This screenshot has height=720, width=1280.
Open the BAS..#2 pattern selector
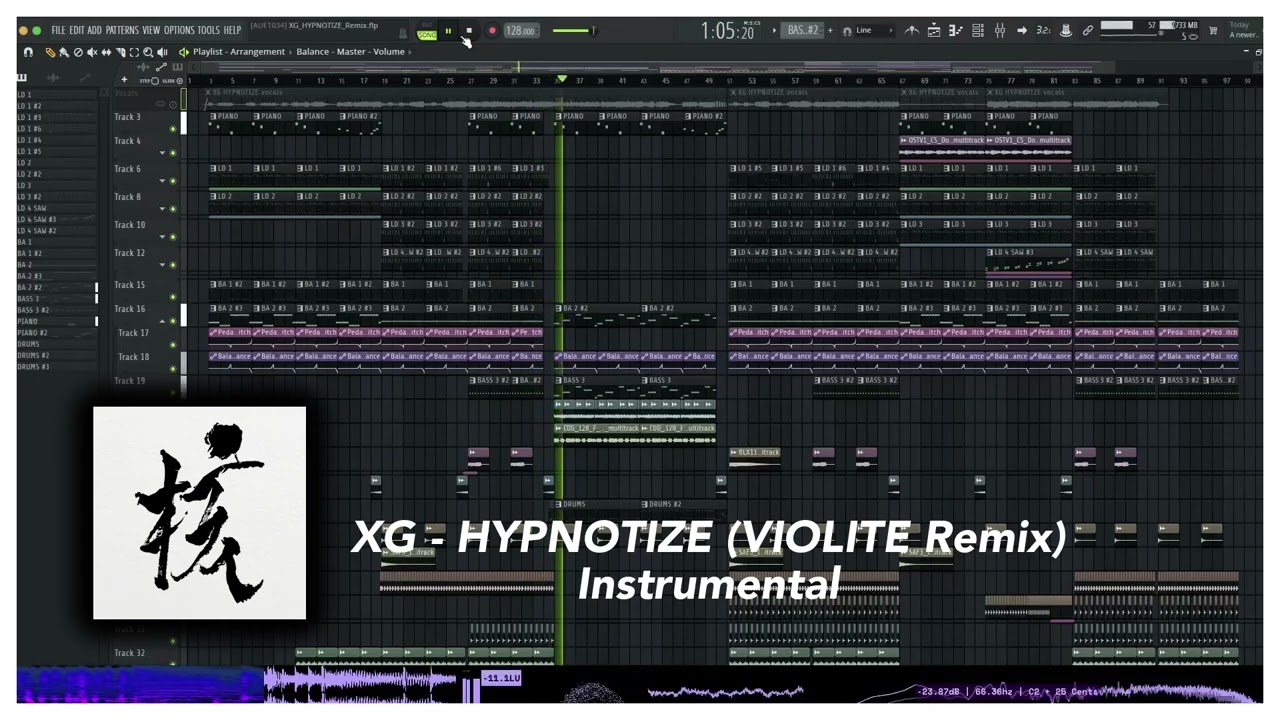coord(802,30)
